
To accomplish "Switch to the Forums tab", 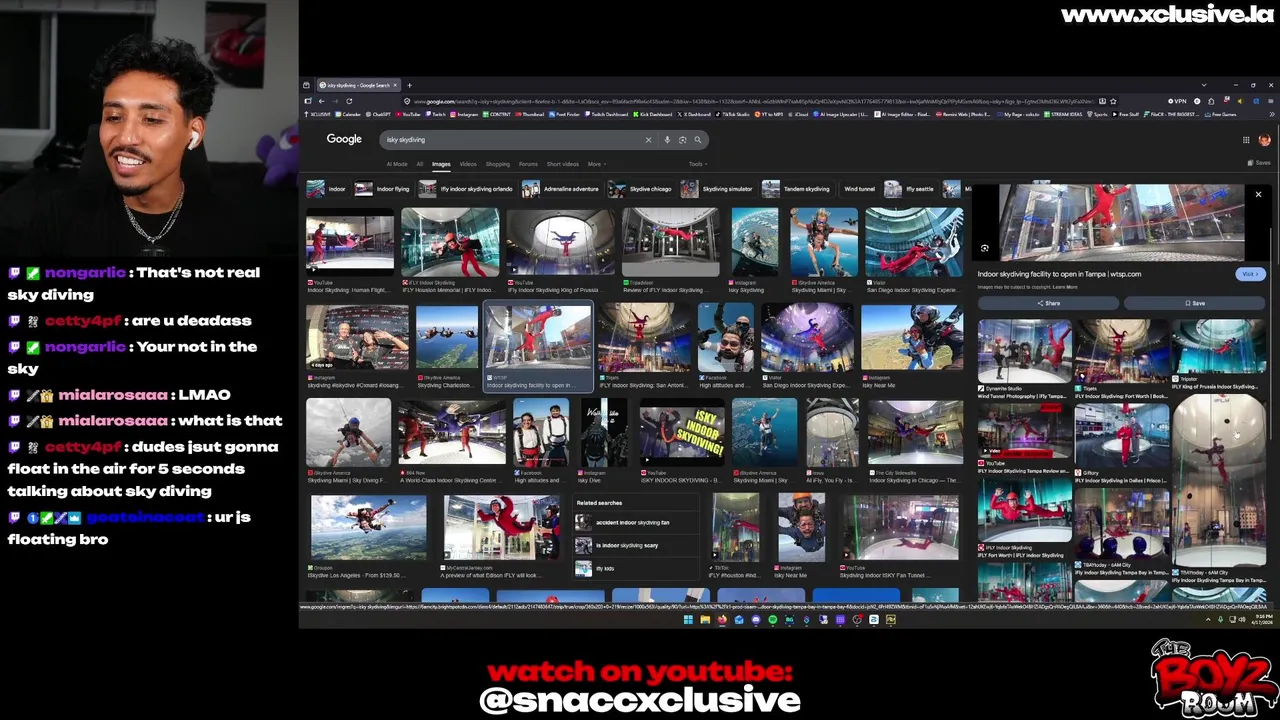I will pyautogui.click(x=528, y=164).
